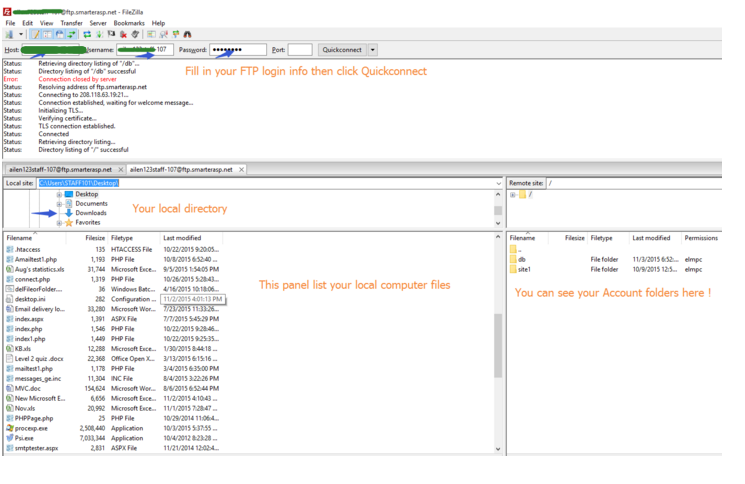Sort remote files by Filename column

(527, 238)
